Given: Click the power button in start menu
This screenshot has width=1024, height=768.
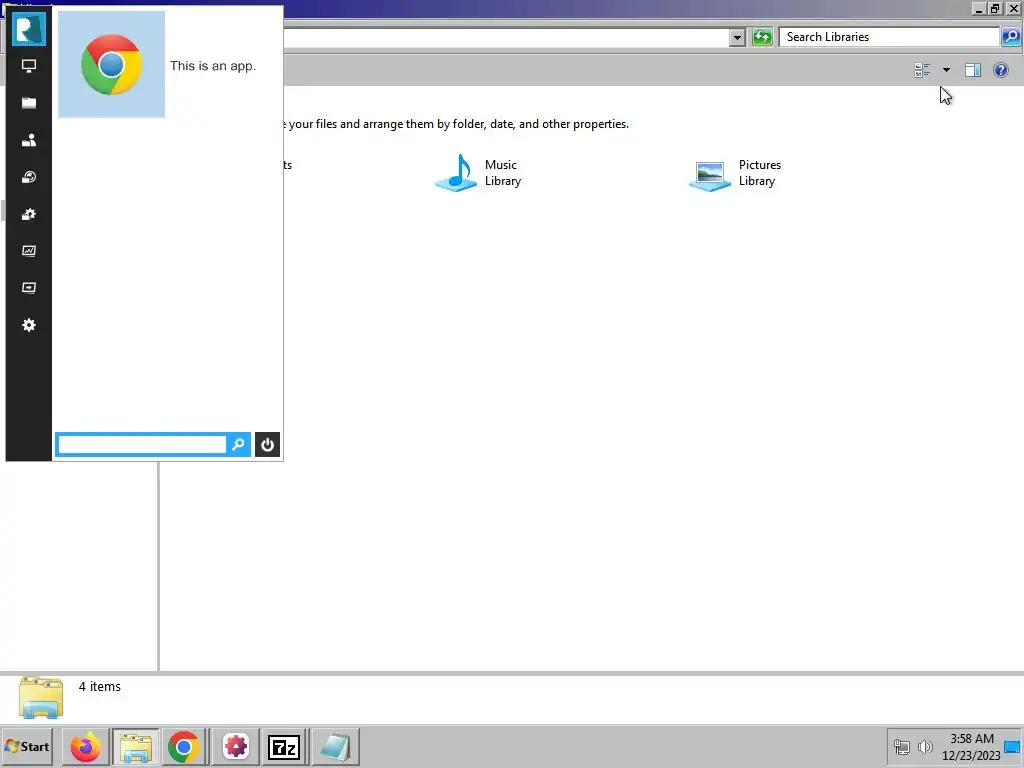Looking at the screenshot, I should (267, 445).
